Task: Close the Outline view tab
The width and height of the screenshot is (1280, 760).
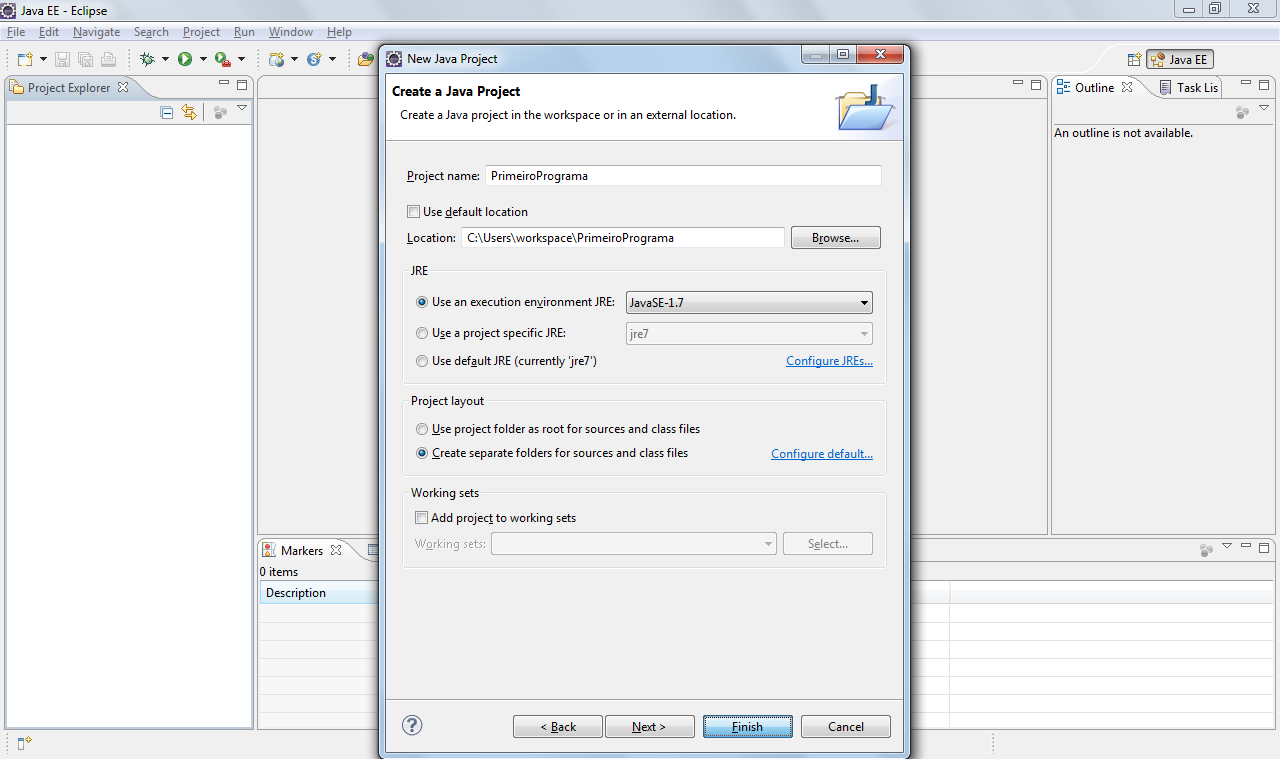Action: point(1127,87)
